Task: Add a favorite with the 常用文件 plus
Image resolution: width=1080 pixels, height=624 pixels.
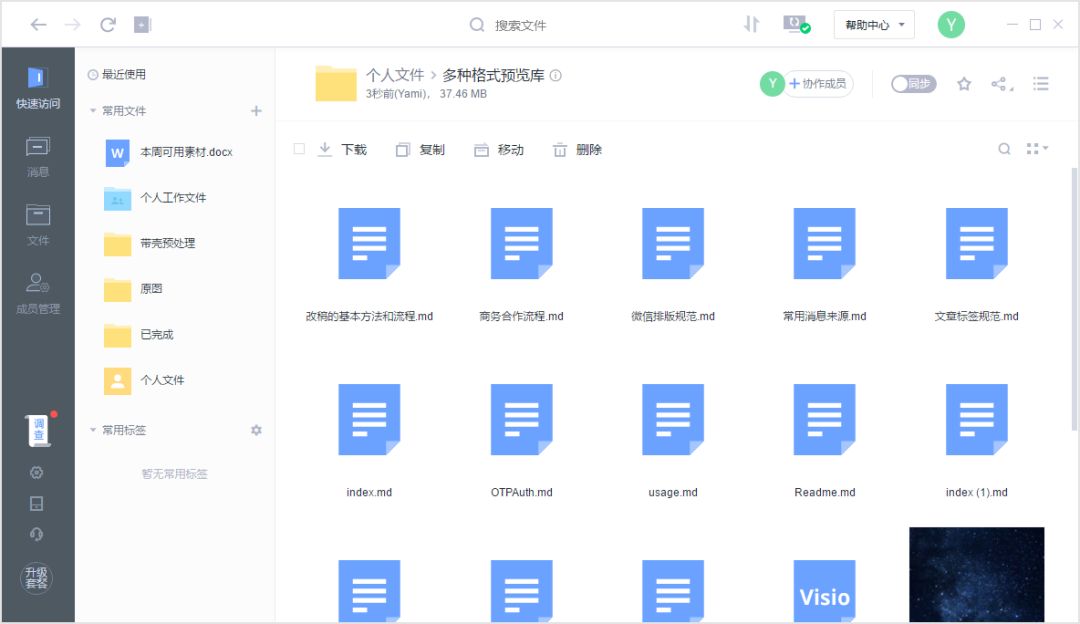Action: [256, 111]
